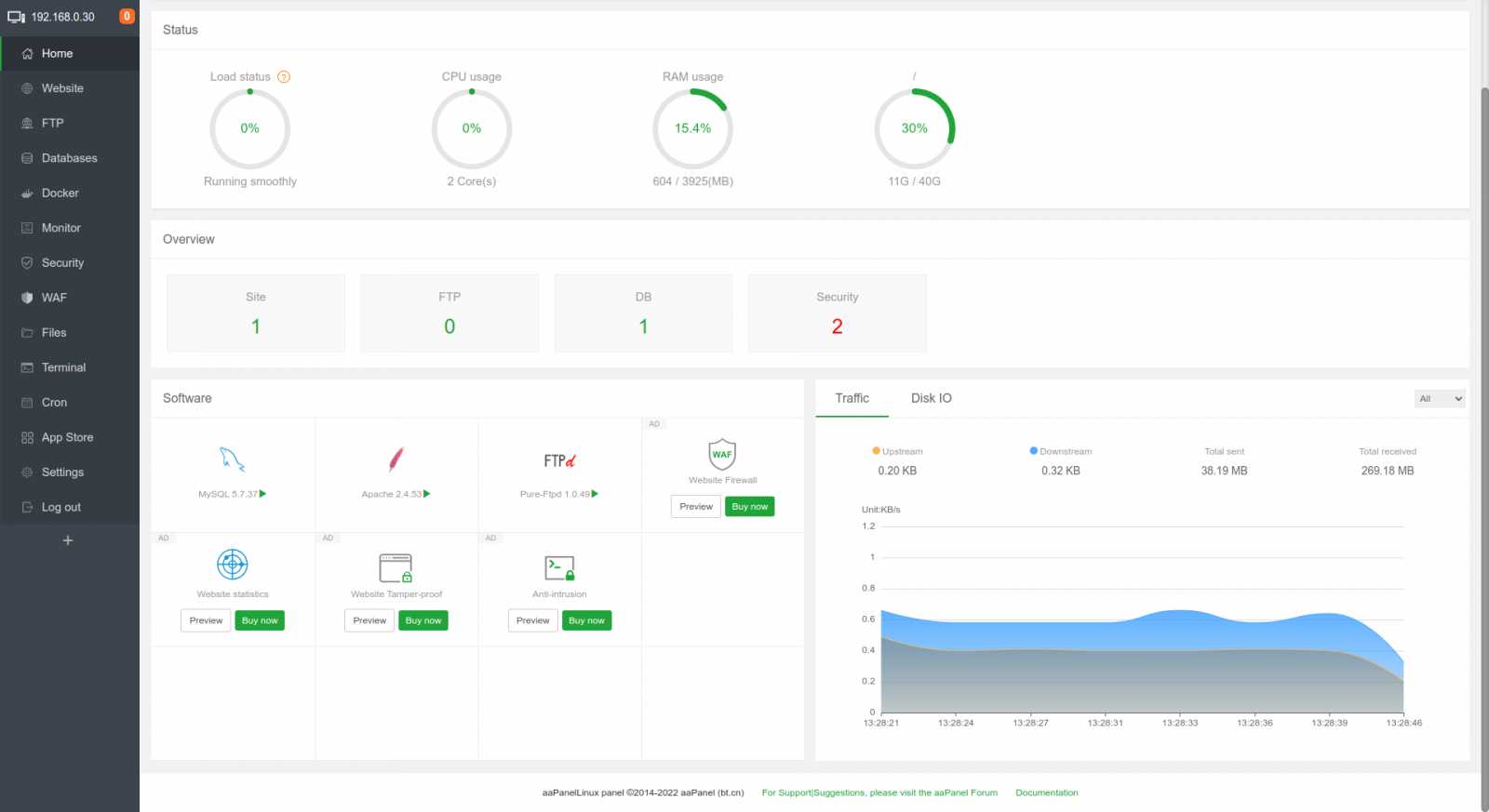Image resolution: width=1489 pixels, height=812 pixels.
Task: Click the 192.168.0.30 server address
Action: pyautogui.click(x=63, y=17)
